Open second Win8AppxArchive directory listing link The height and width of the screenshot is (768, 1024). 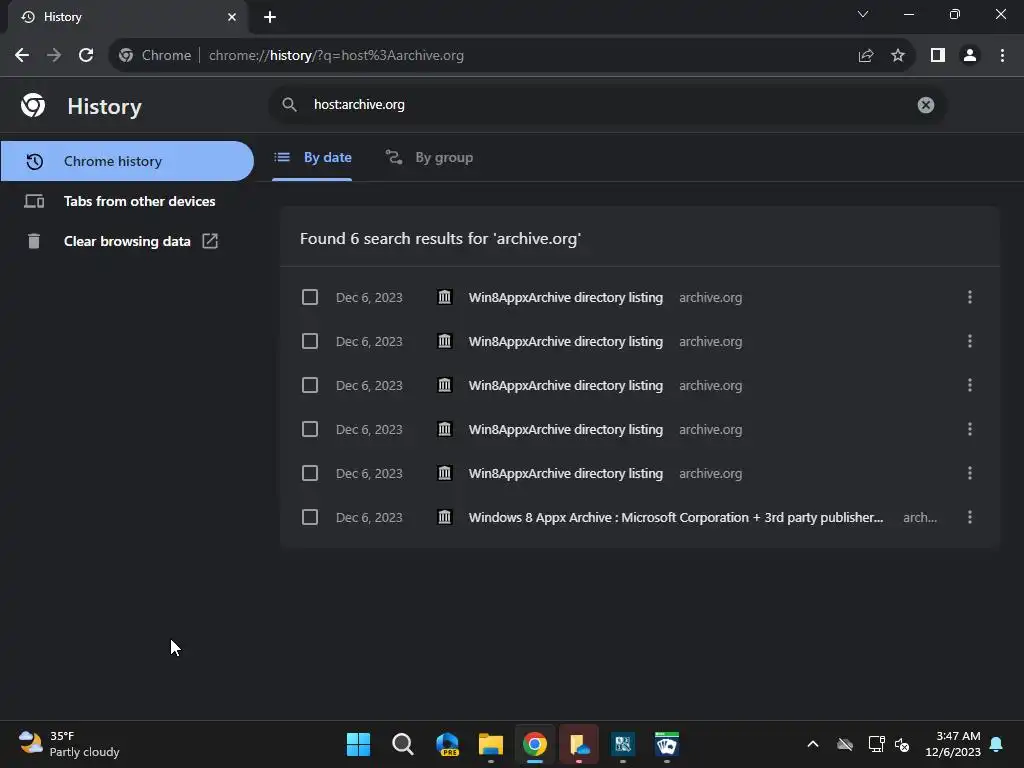566,342
